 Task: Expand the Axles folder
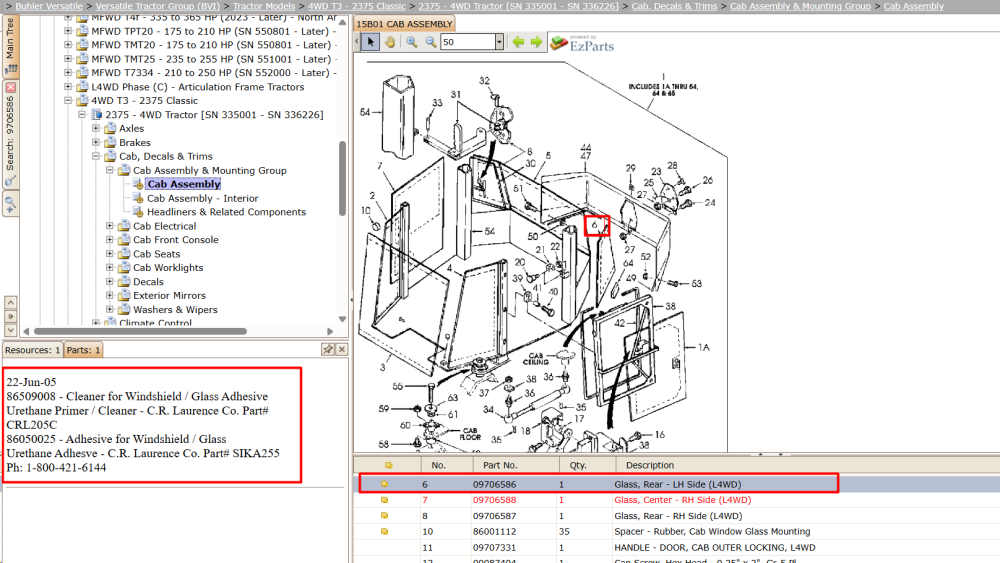coord(96,128)
